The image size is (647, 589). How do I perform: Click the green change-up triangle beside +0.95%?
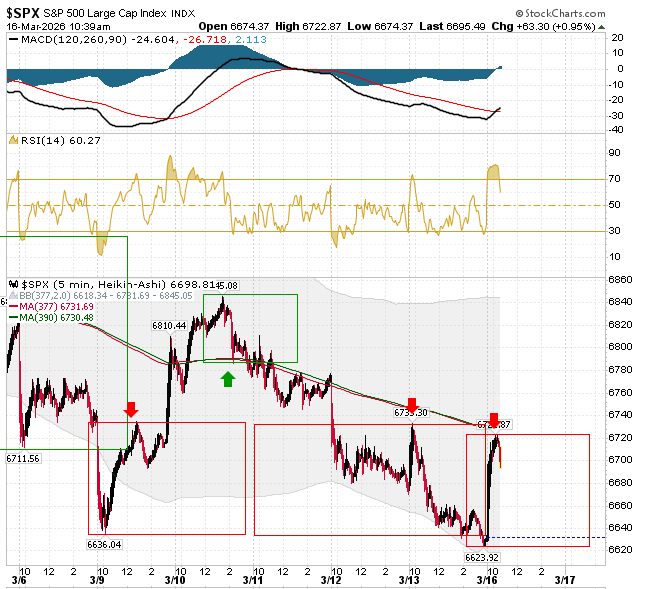(x=602, y=27)
